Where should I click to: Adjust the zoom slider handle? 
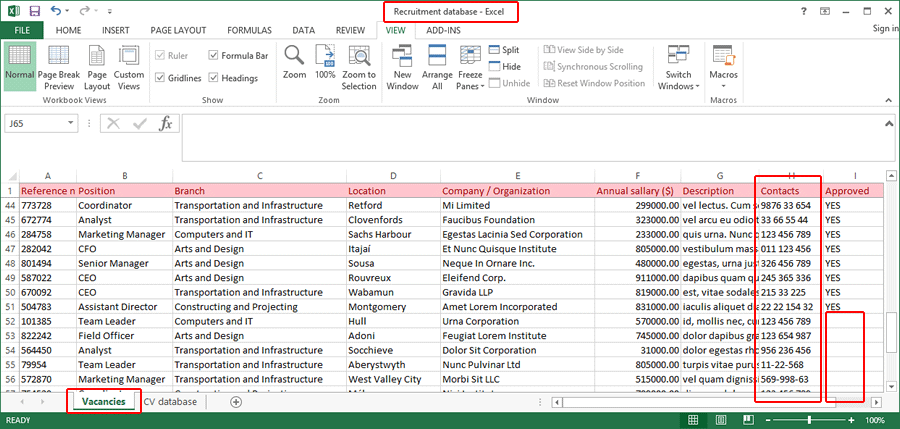(x=809, y=420)
